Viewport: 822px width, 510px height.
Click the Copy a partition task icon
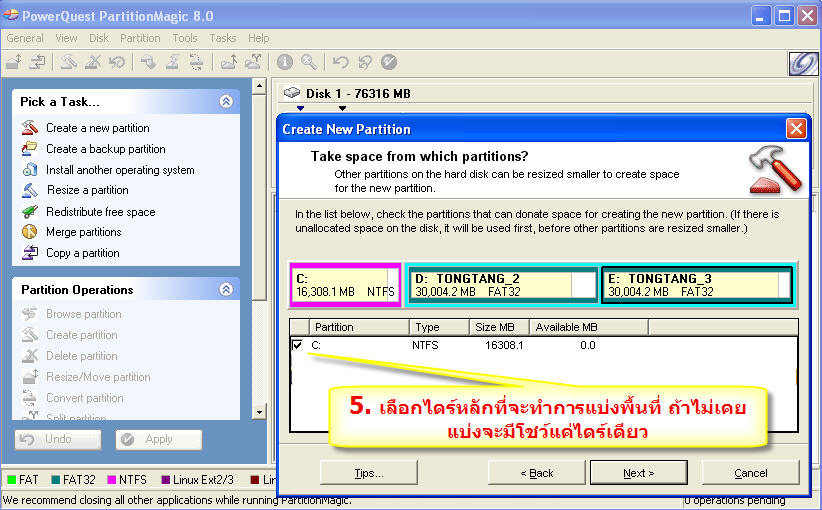(30, 253)
